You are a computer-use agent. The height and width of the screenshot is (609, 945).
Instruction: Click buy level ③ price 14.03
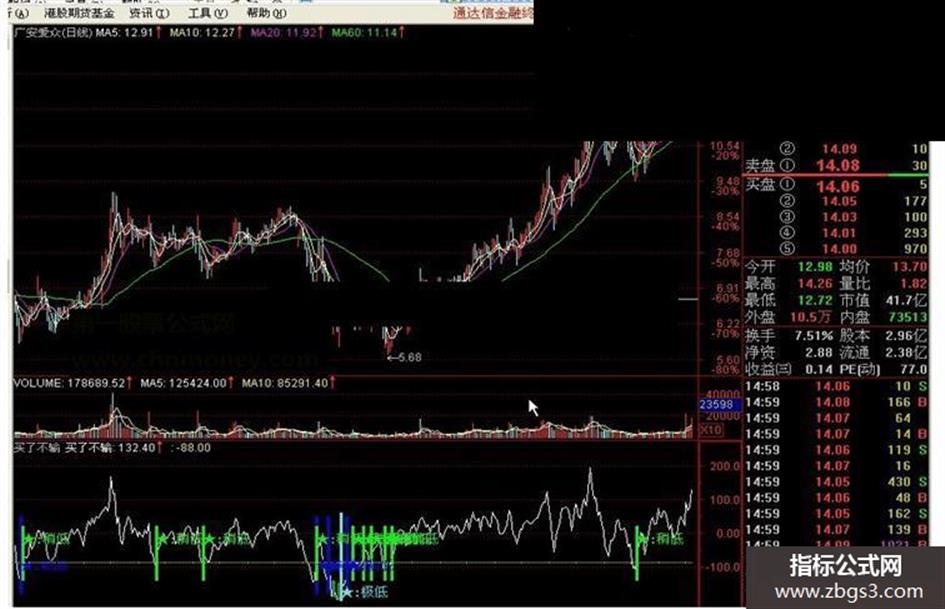pos(839,217)
